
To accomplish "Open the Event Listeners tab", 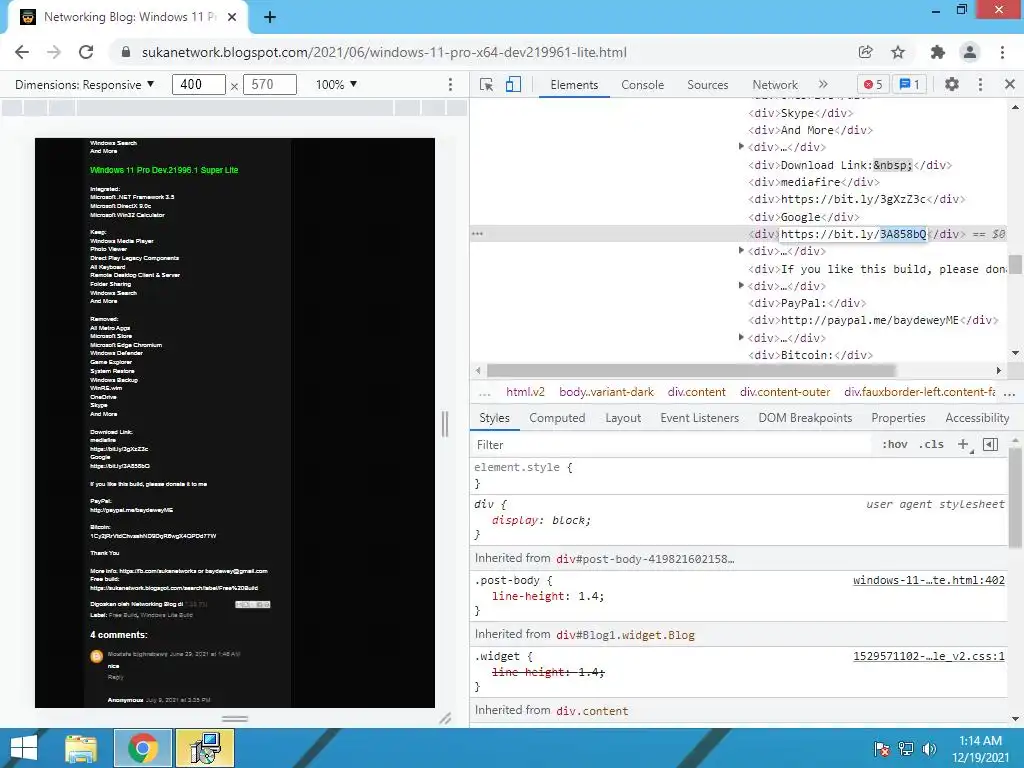I will (699, 418).
